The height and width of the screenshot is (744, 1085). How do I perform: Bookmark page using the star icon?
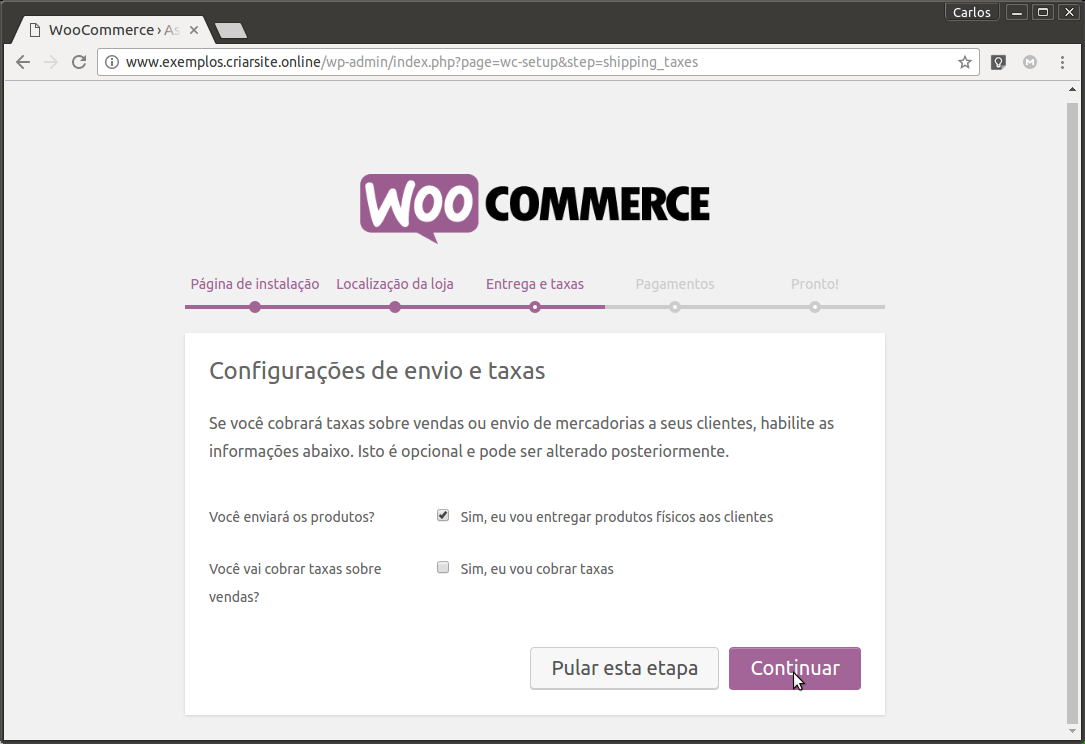click(964, 62)
